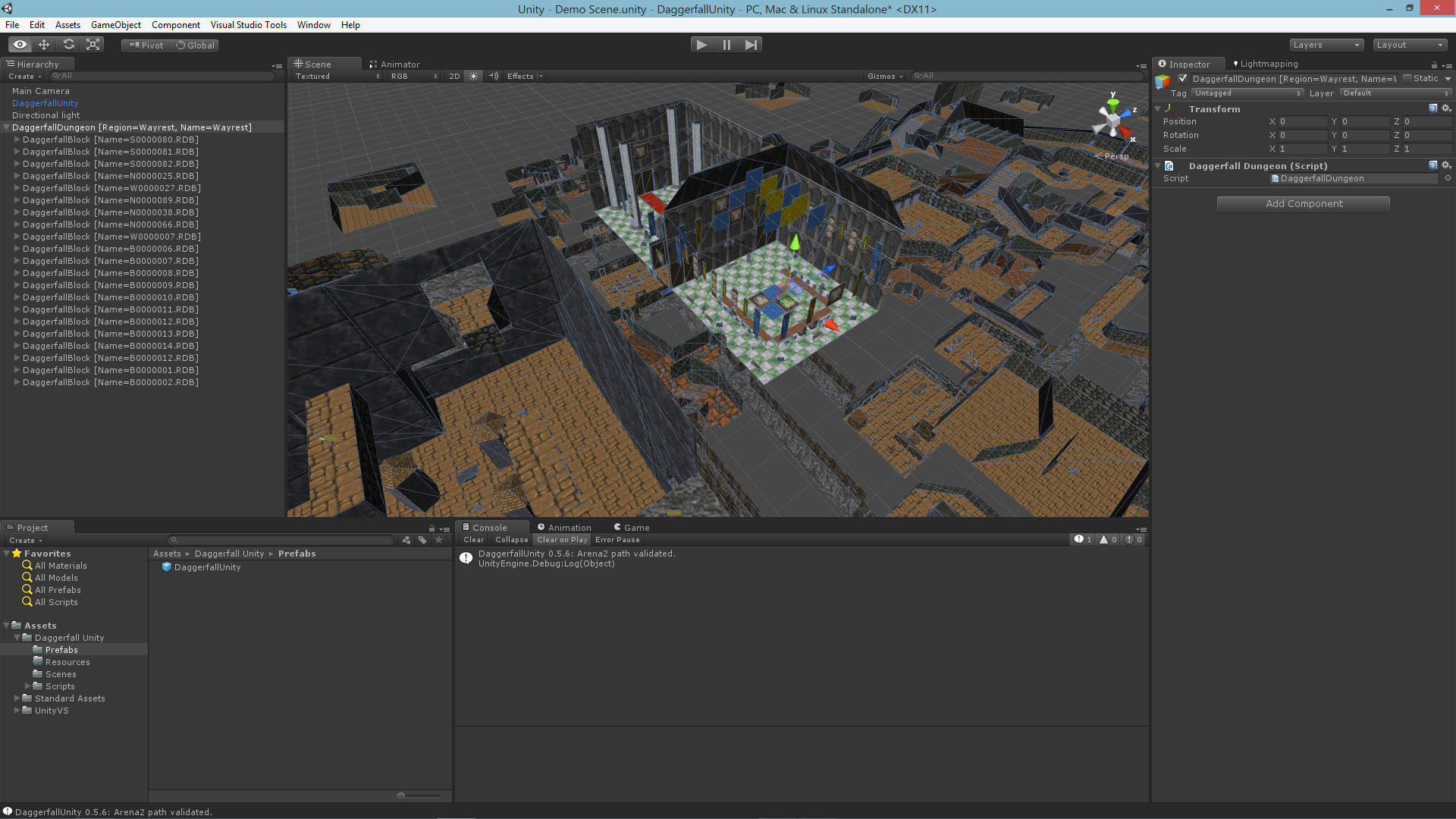1456x819 pixels.
Task: Click the scene orientation gizmo cube
Action: point(1113,121)
